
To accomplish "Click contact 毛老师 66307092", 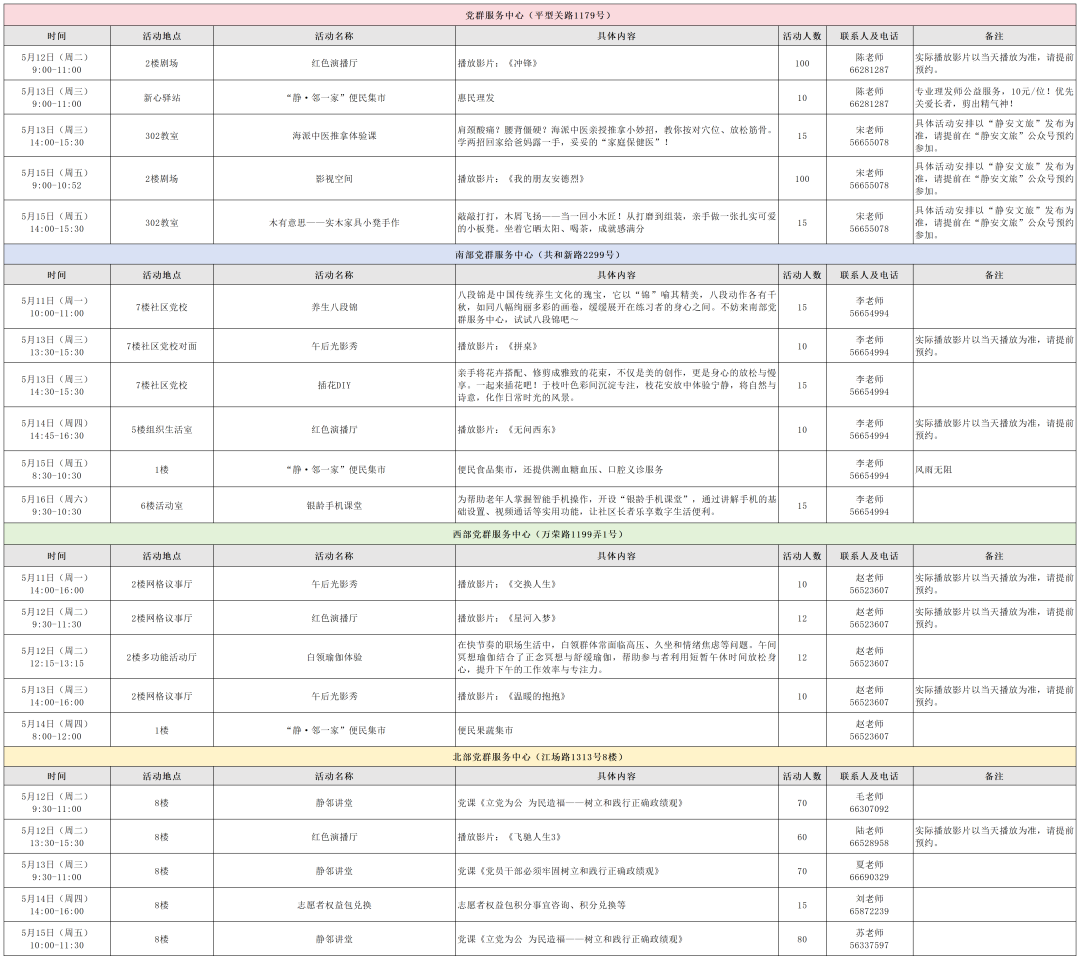I will [869, 803].
